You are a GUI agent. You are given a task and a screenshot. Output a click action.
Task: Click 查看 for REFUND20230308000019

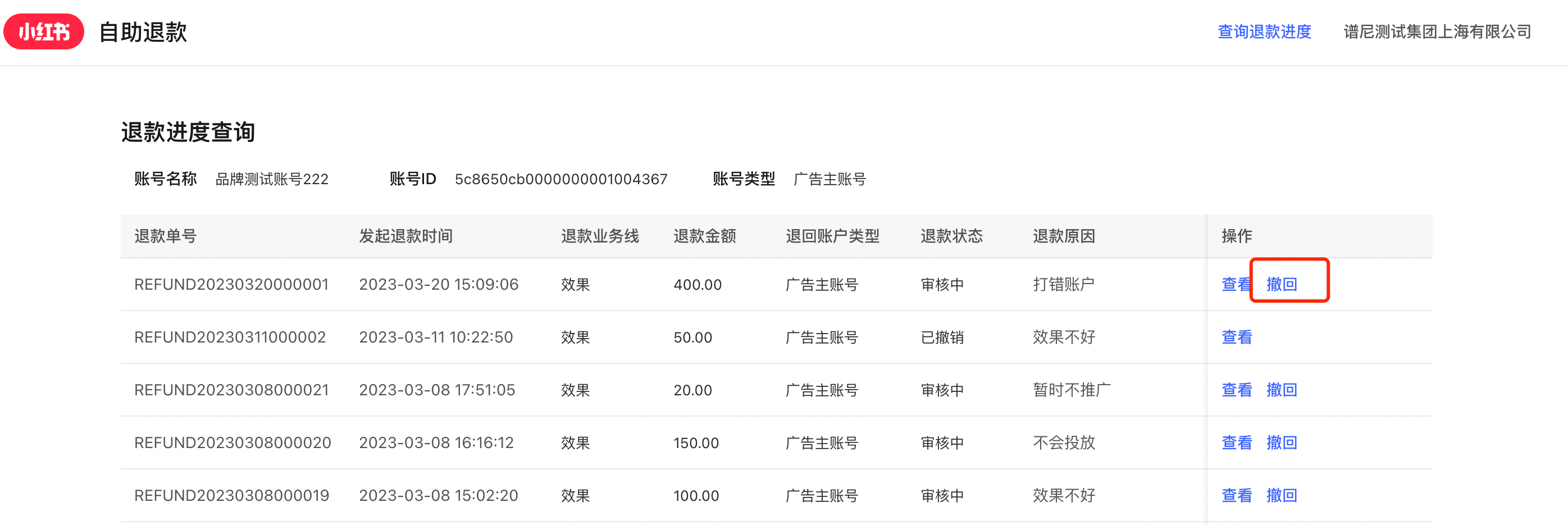coord(1237,496)
